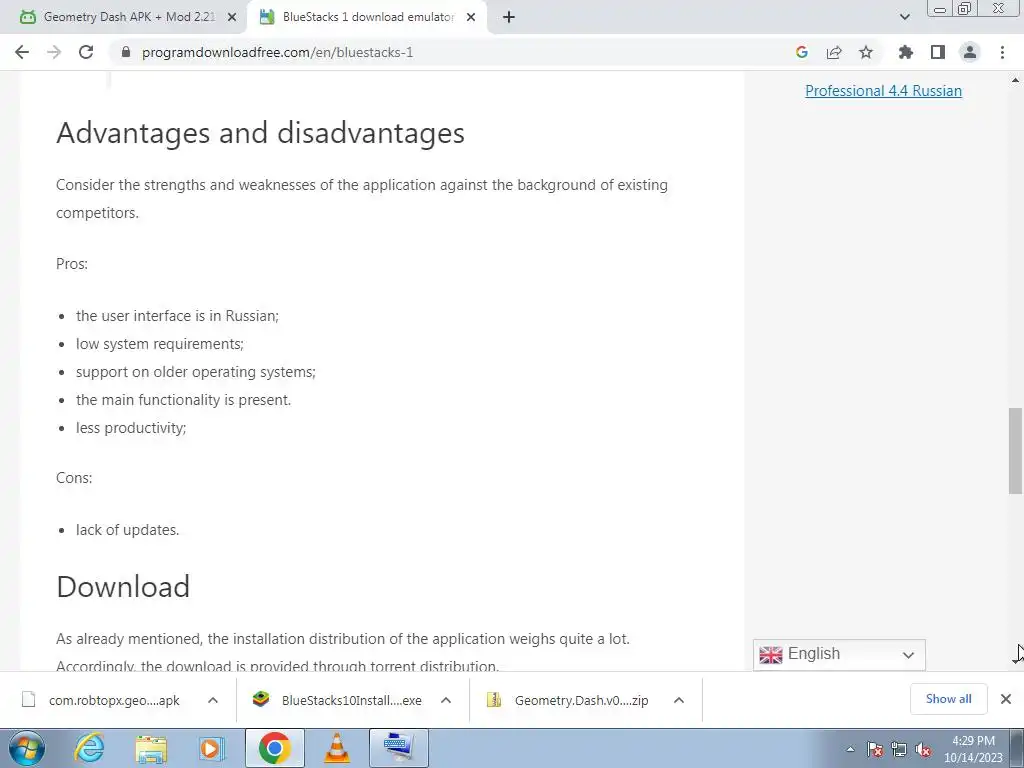Click the 'less productivity;' bullet text

coord(131,428)
